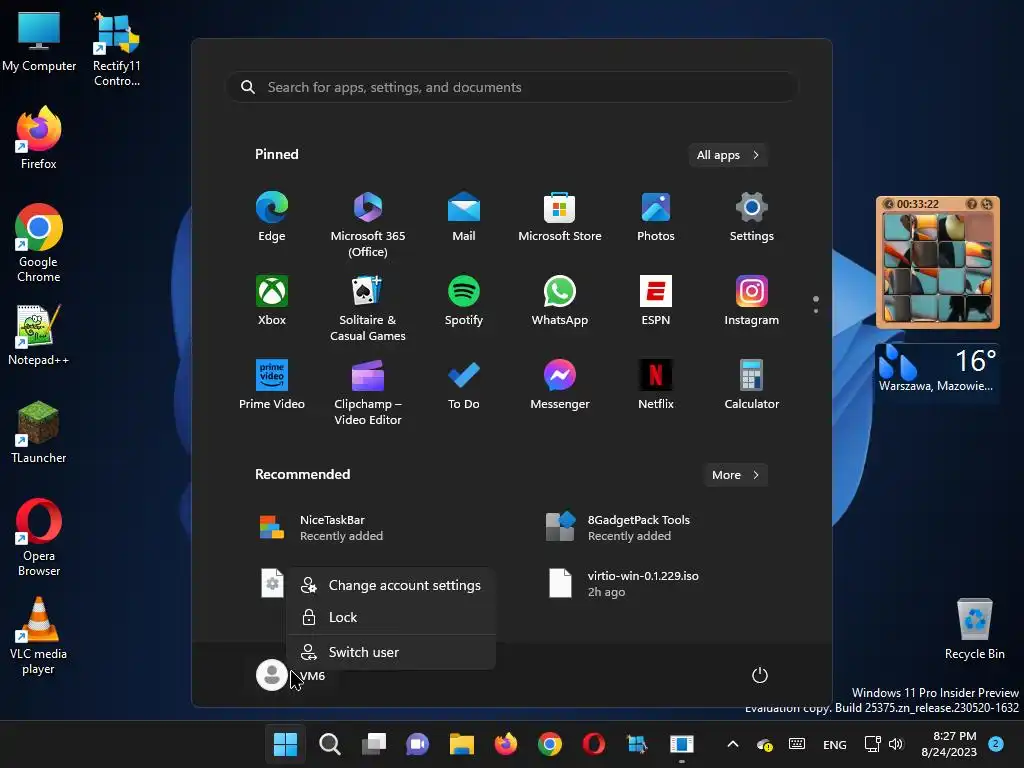Click the pinned apps page indicator dots
Screen dimensions: 1024x768
point(816,304)
